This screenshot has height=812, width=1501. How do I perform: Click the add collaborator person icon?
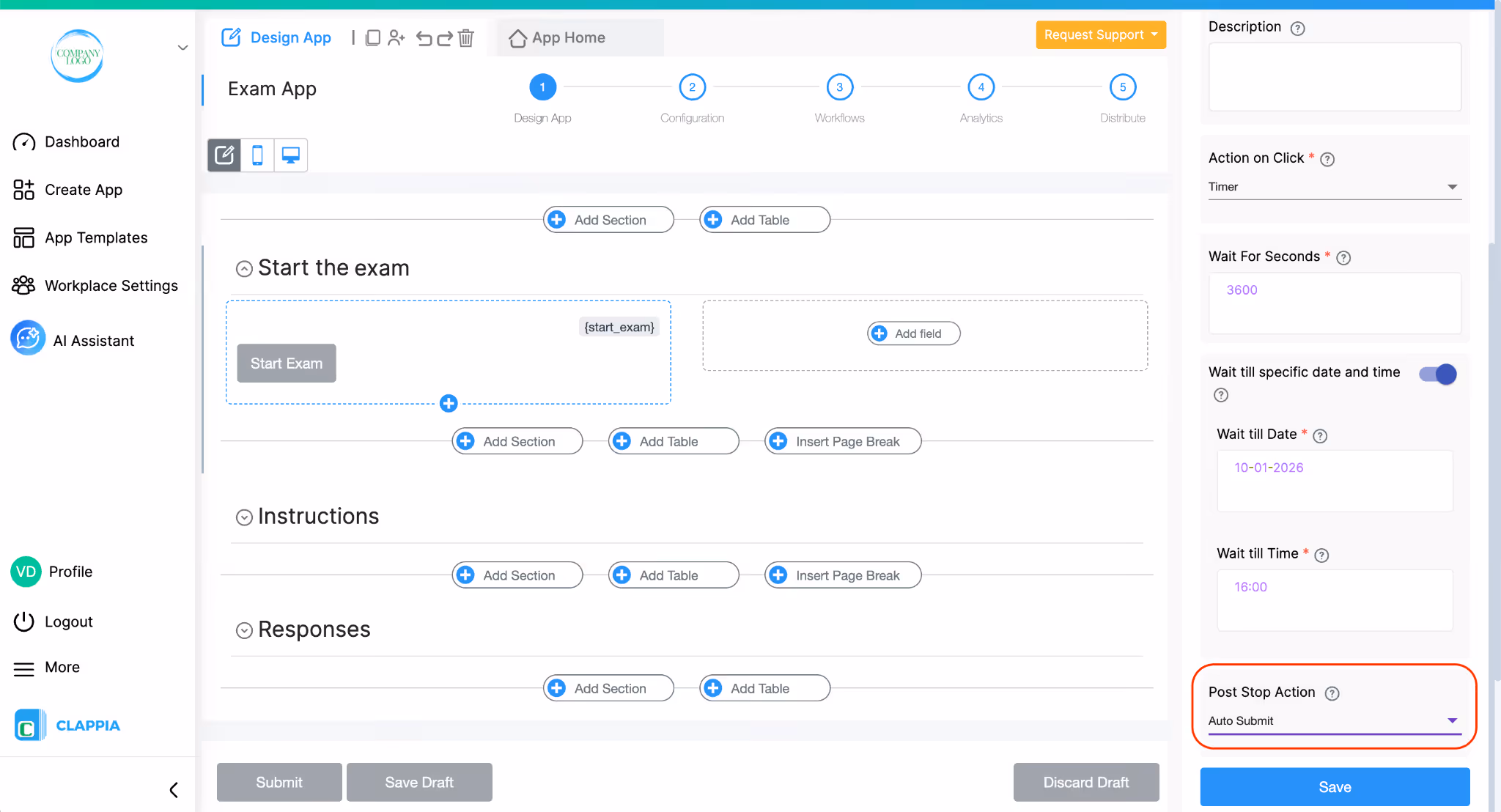click(396, 37)
